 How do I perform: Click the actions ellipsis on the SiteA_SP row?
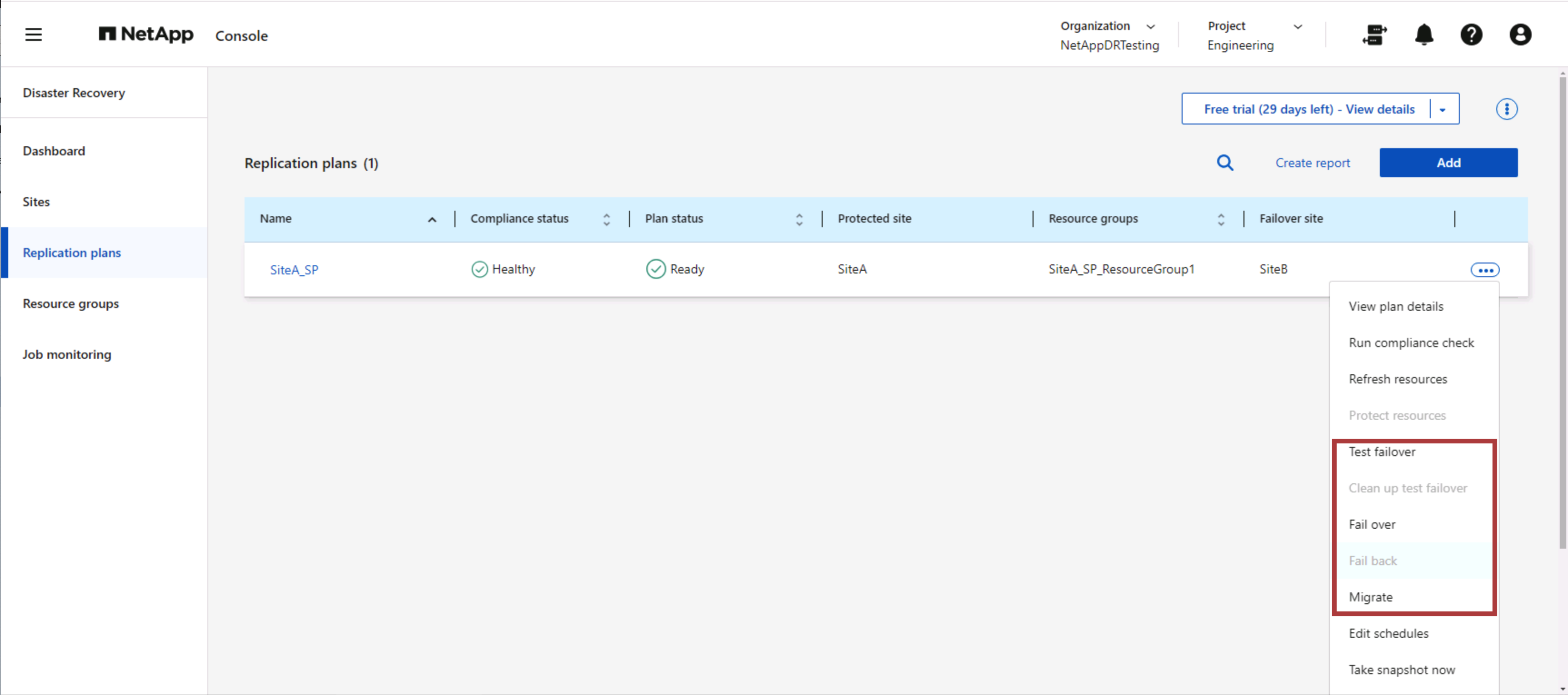(x=1485, y=270)
